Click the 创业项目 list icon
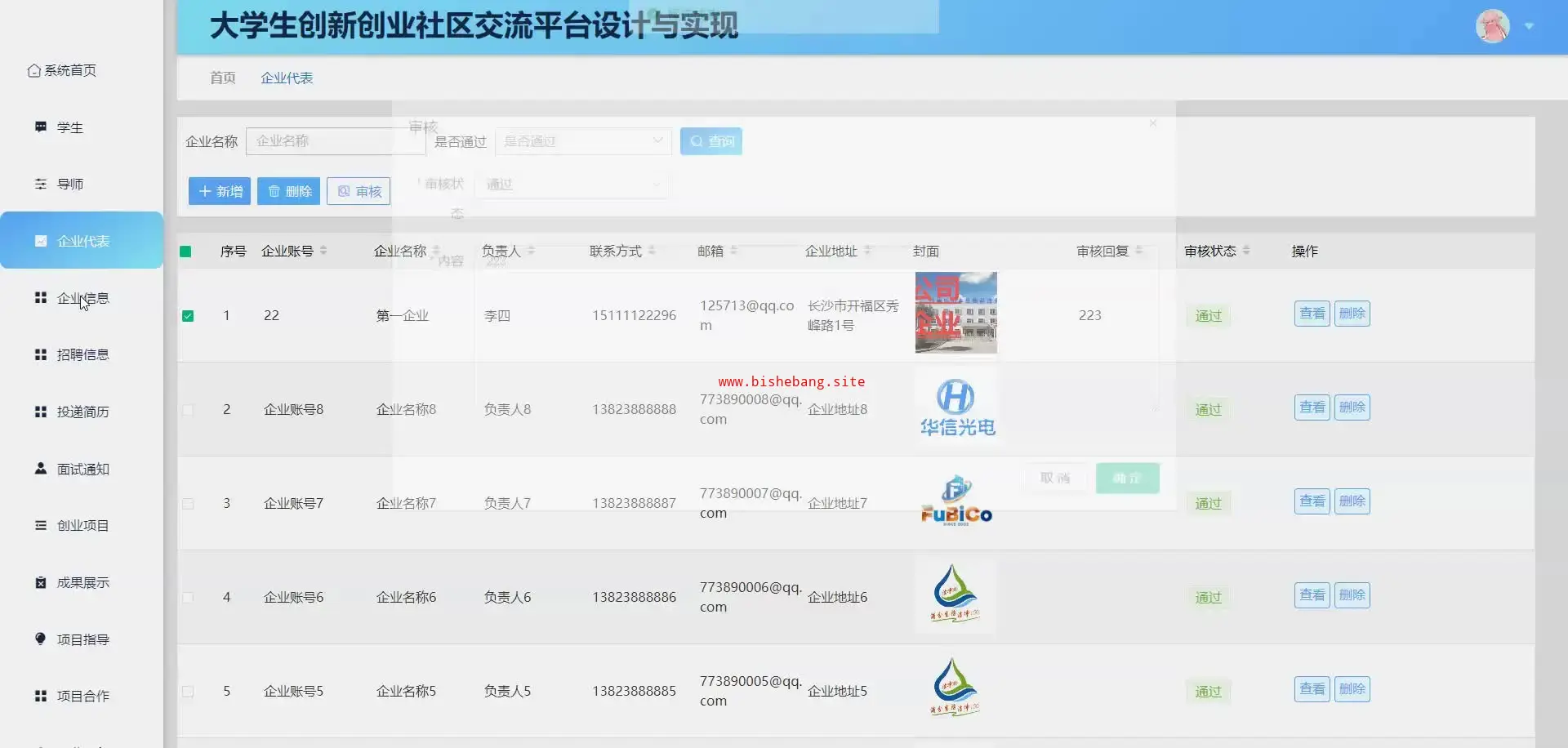 pos(40,526)
